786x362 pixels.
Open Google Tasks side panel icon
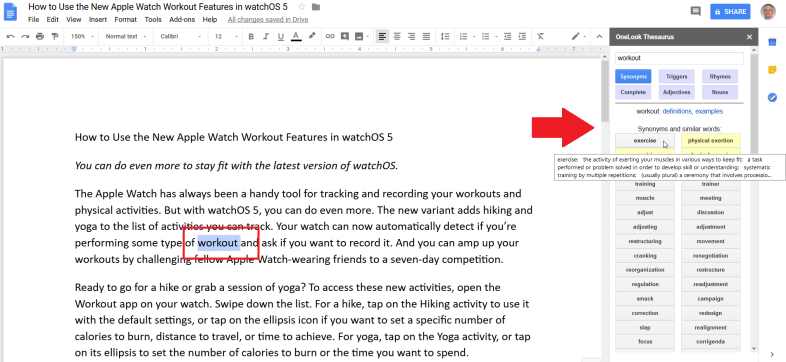pyautogui.click(x=772, y=97)
